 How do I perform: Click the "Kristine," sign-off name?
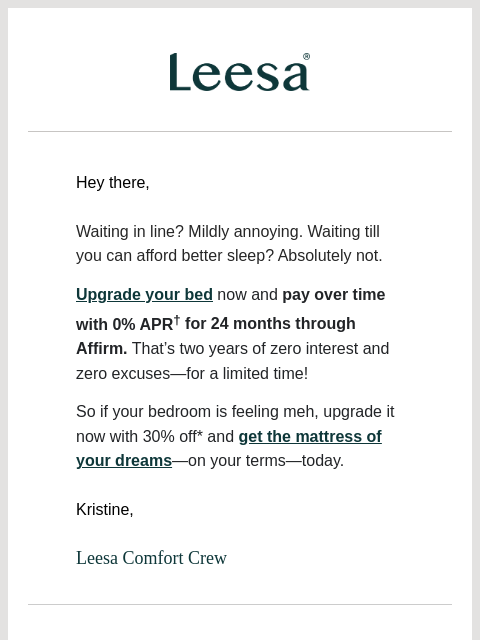pyautogui.click(x=104, y=509)
